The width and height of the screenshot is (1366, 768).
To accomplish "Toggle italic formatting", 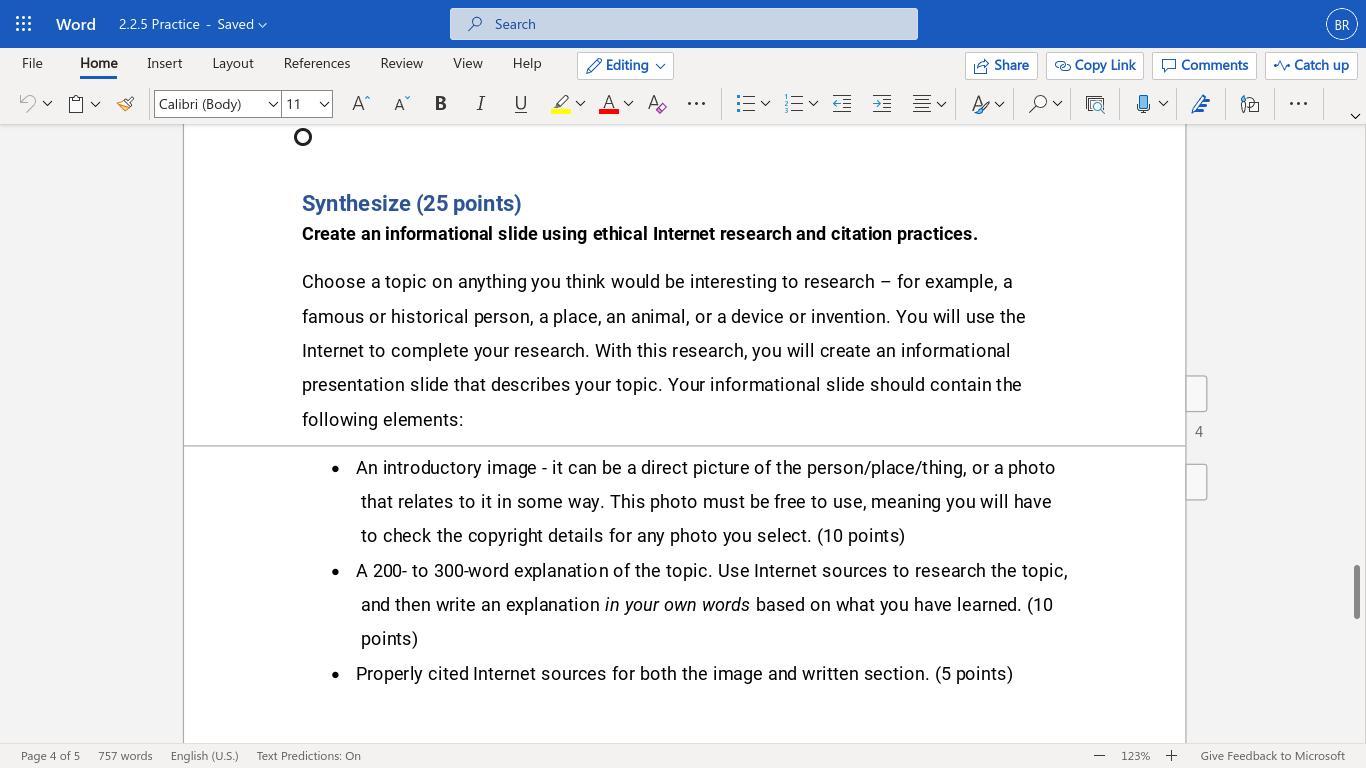I will (480, 104).
